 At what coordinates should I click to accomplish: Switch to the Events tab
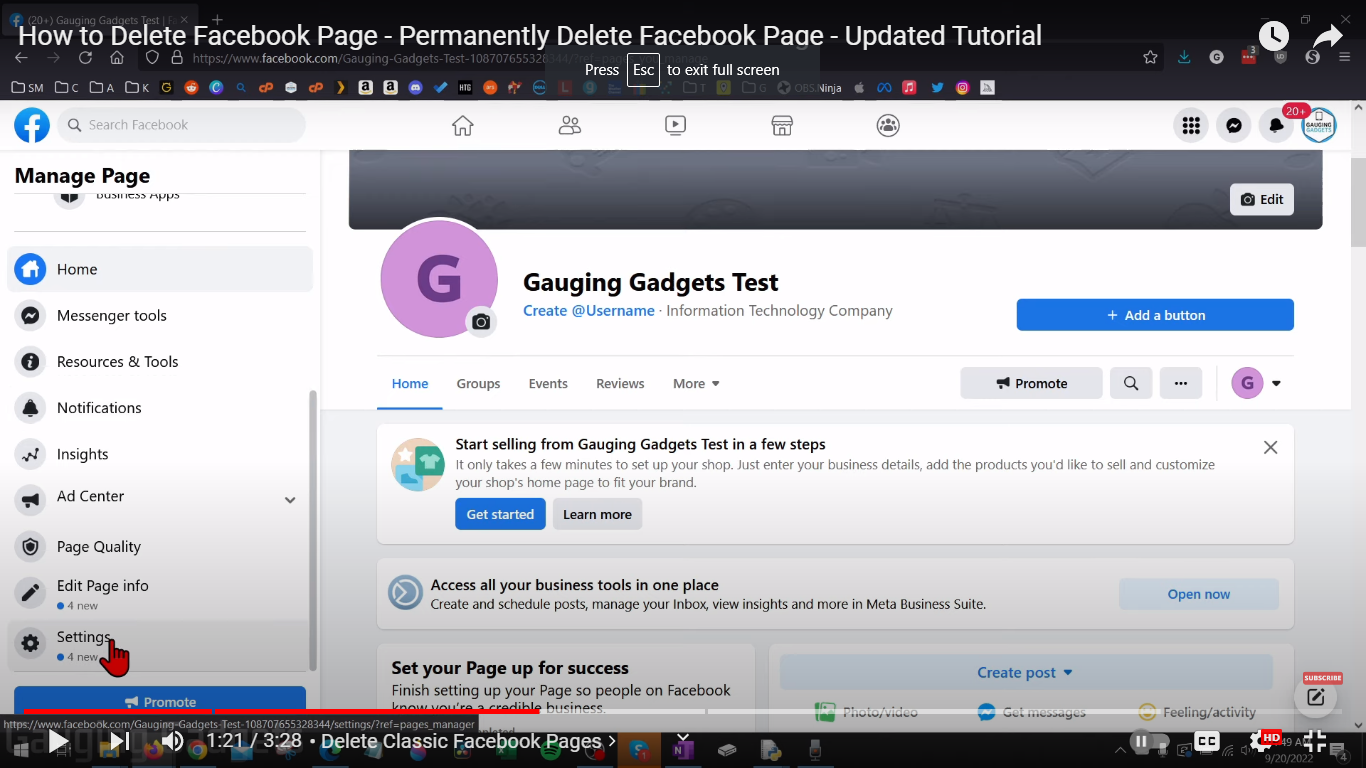tap(547, 383)
